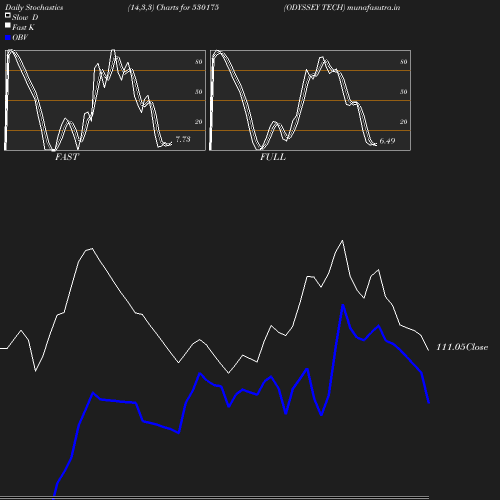Click the FULL stochastic chart panel

[x=310, y=100]
